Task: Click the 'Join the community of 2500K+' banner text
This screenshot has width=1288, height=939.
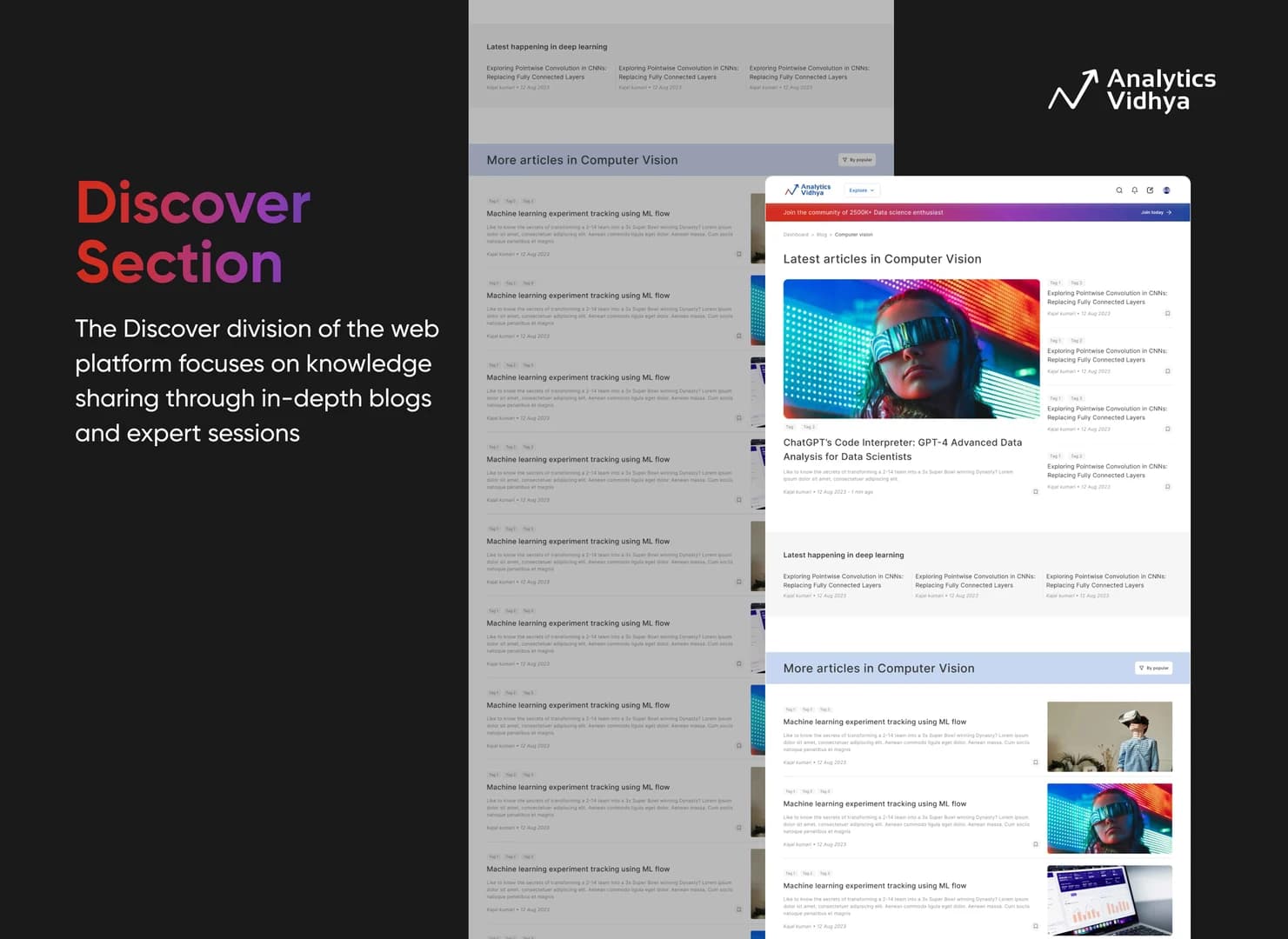Action: [863, 212]
